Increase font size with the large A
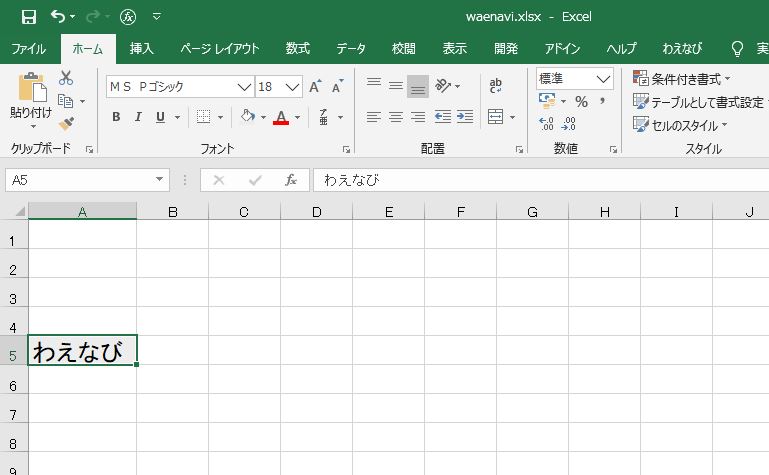769x475 pixels. click(x=315, y=86)
